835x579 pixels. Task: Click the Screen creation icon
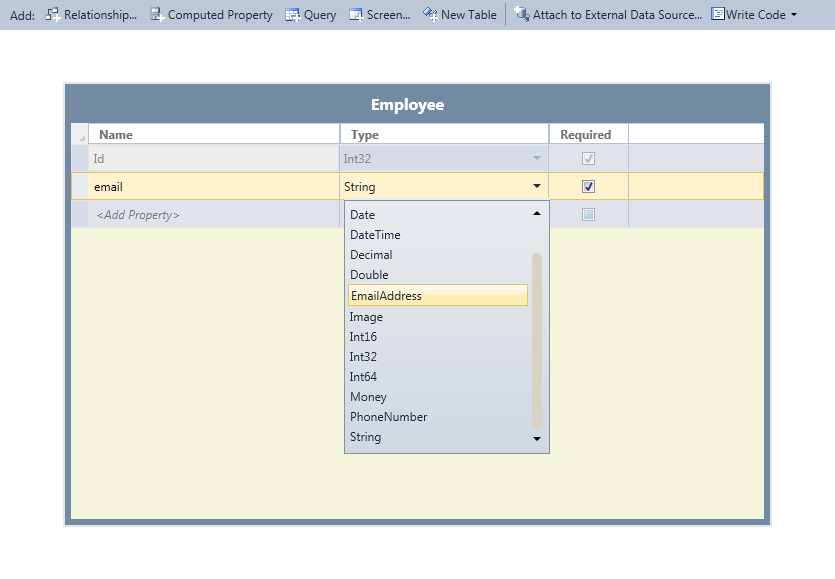(x=355, y=15)
